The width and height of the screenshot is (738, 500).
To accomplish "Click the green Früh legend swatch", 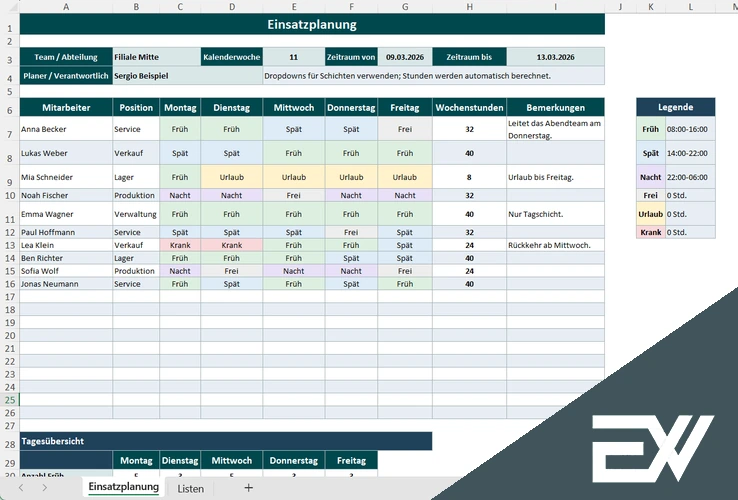I will coord(650,129).
